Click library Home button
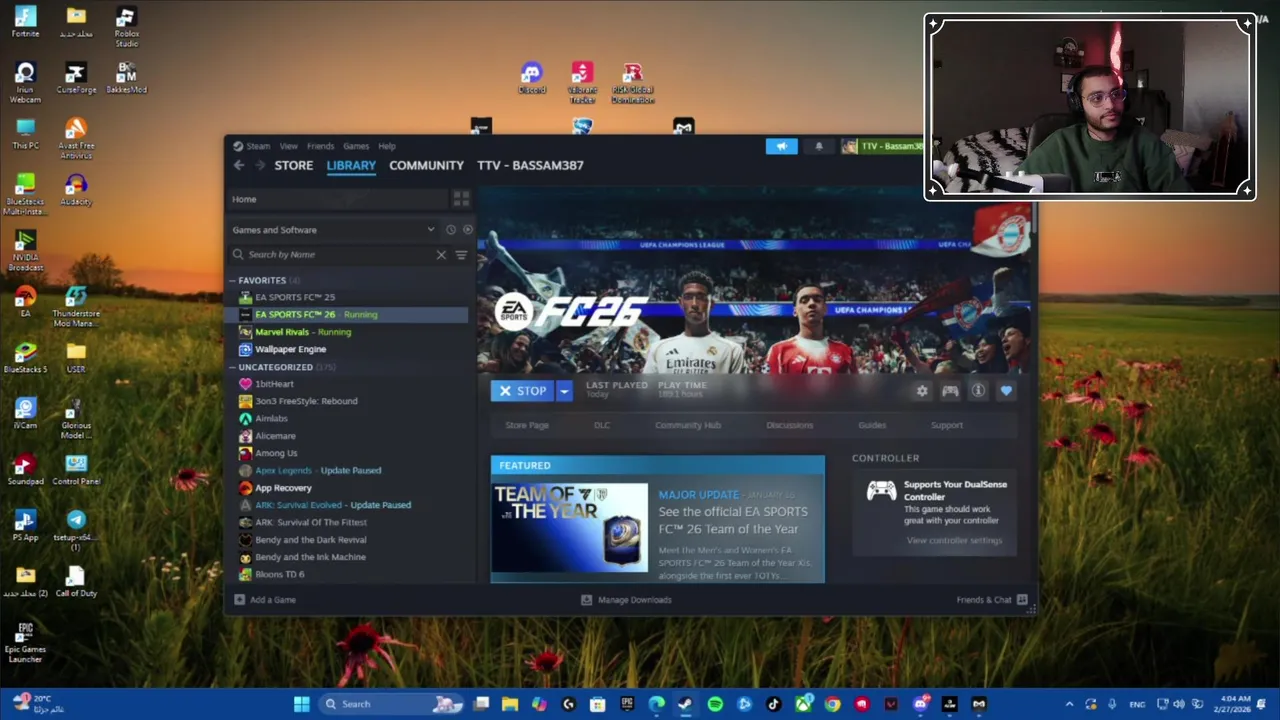 [x=338, y=199]
